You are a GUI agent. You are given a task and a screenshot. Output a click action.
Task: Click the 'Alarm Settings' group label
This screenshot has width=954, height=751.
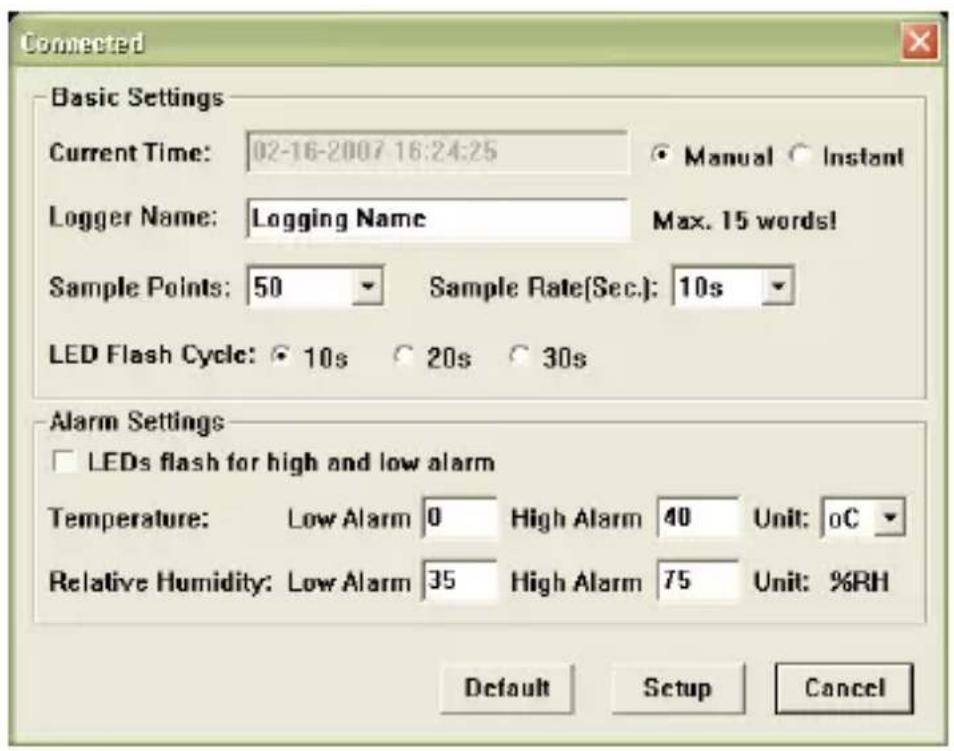[x=138, y=421]
